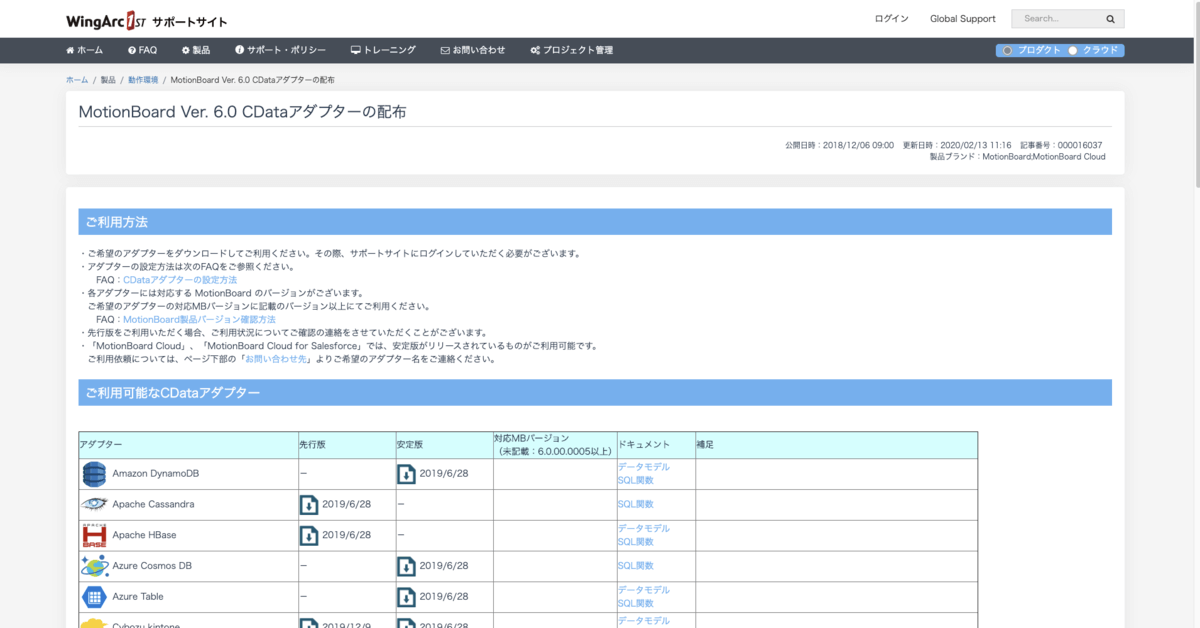
Task: Open データモデル link for Amazon DynamoDB
Action: [x=643, y=467]
